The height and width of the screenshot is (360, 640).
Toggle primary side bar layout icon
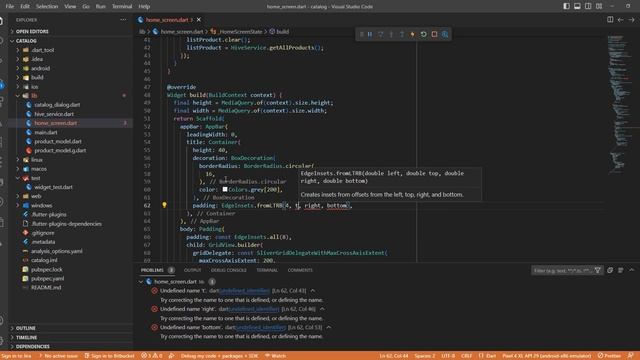click(567, 6)
